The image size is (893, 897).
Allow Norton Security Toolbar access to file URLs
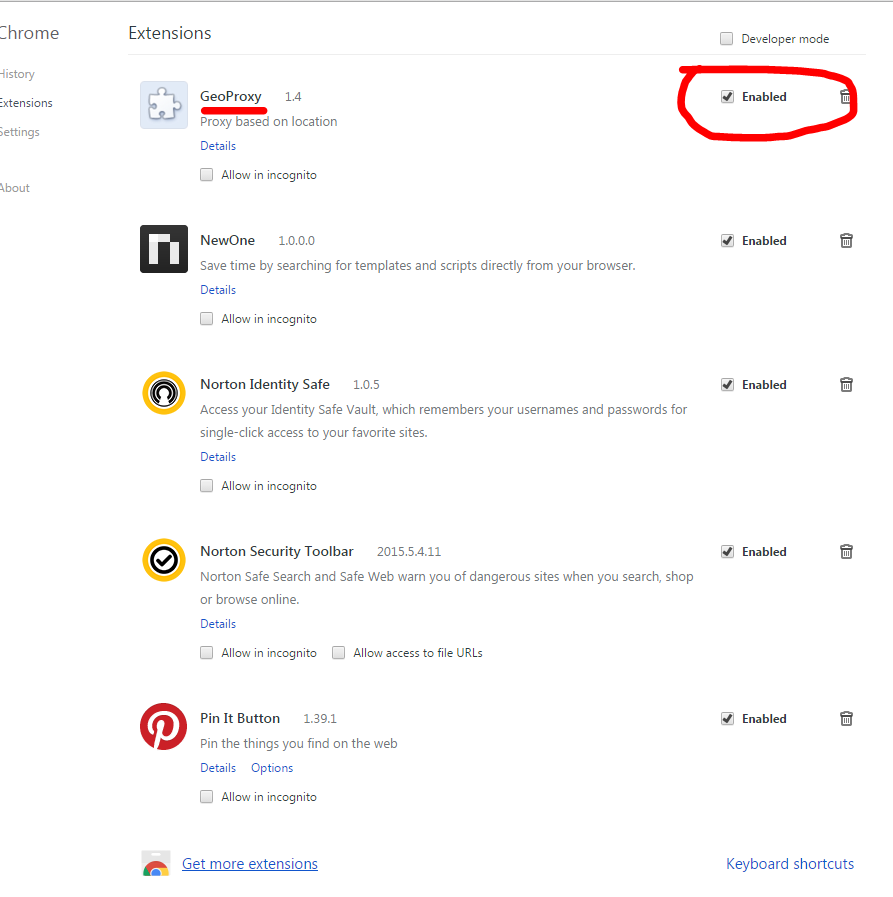coord(339,653)
